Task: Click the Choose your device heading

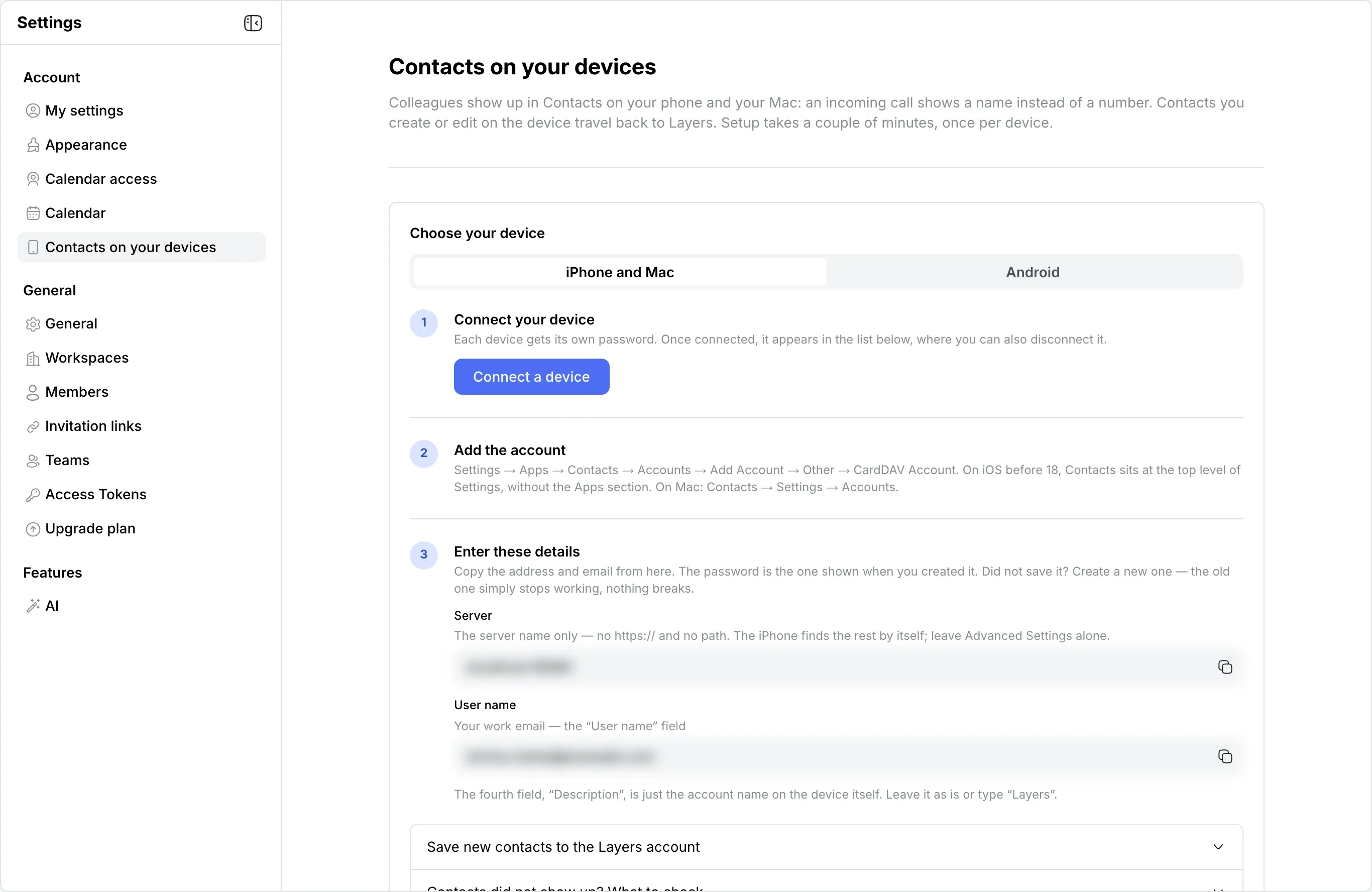Action: 477,233
